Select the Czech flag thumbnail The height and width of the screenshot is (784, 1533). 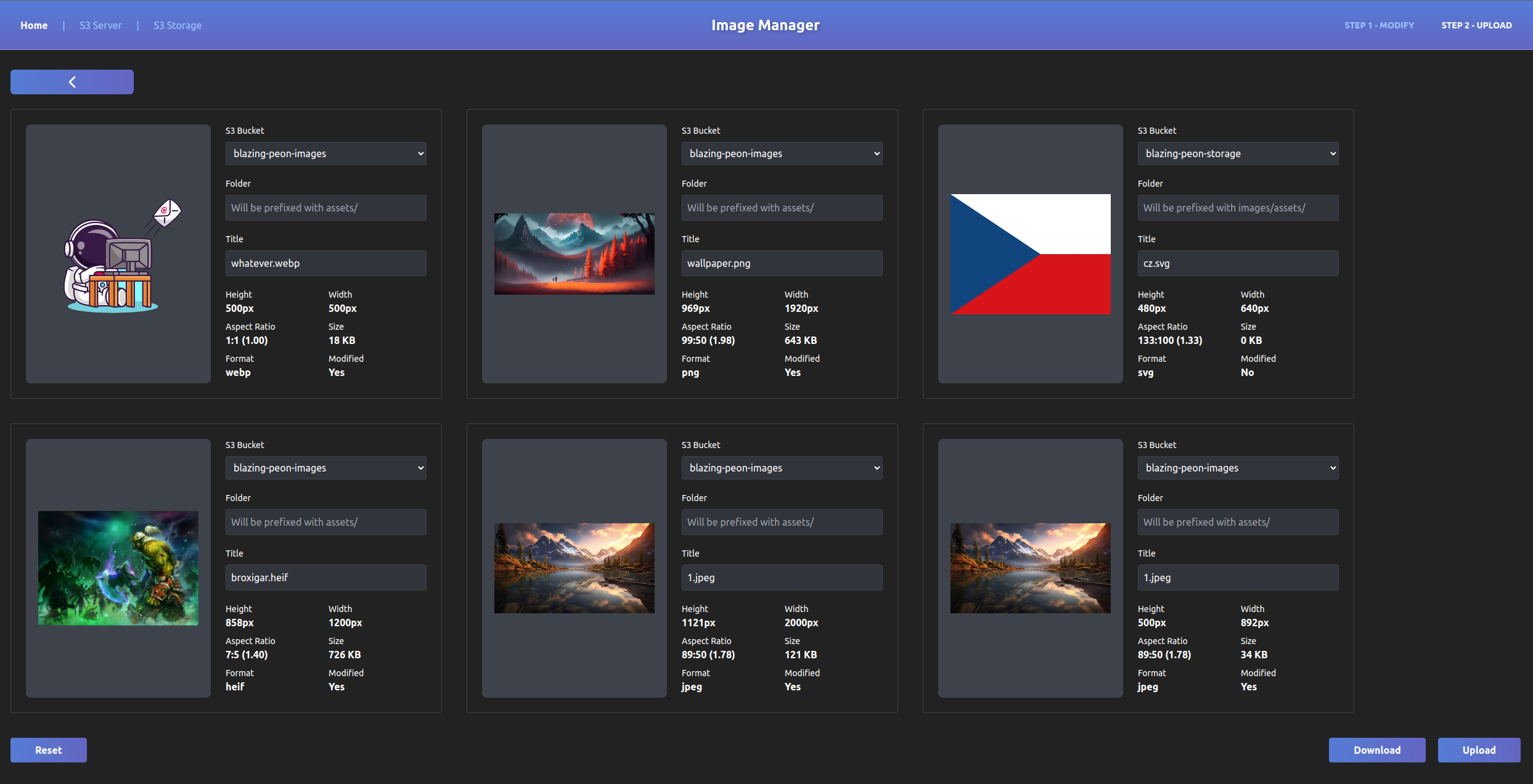(x=1030, y=254)
